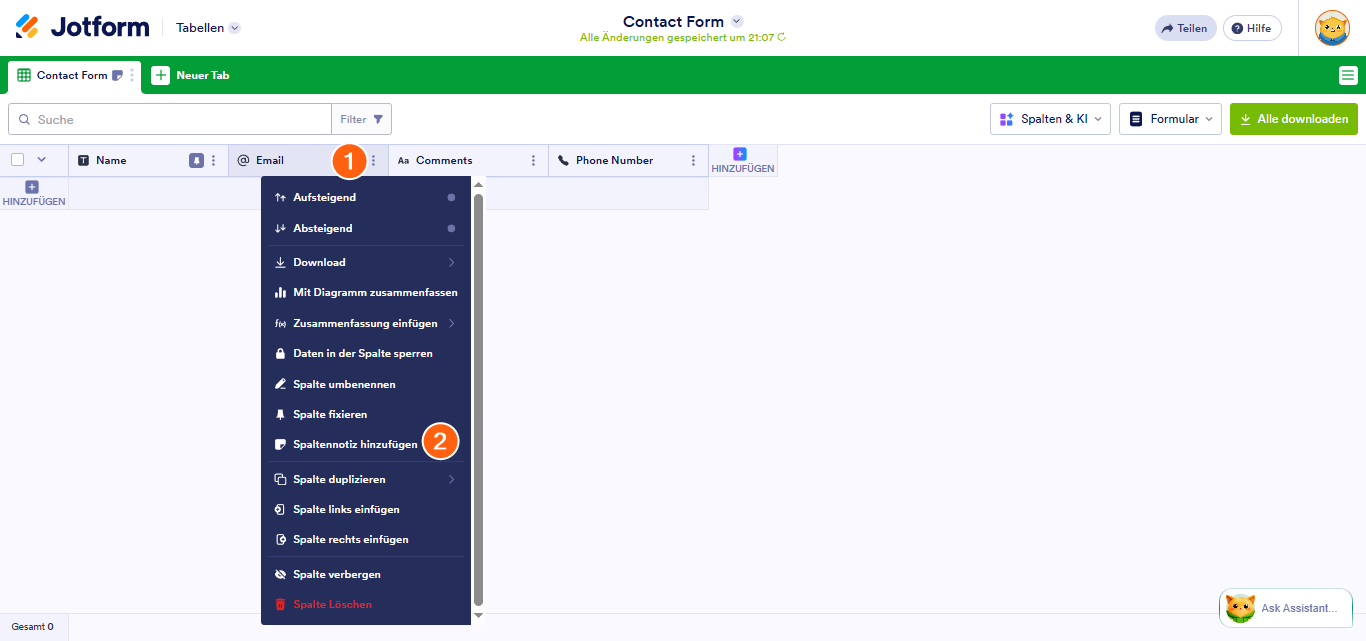The width and height of the screenshot is (1366, 641).
Task: Select Daten in der Spalte sperren
Action: [365, 354]
